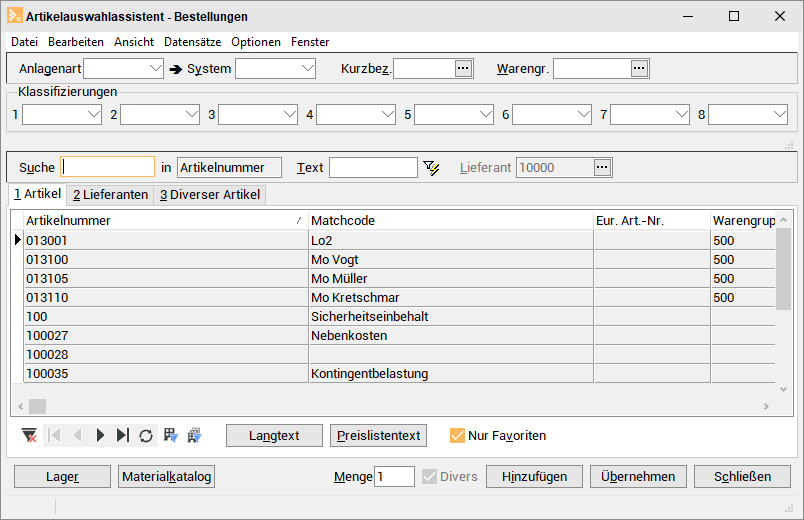Image resolution: width=804 pixels, height=520 pixels.
Task: Open the Lieferant lookup ellipsis button
Action: [x=602, y=168]
